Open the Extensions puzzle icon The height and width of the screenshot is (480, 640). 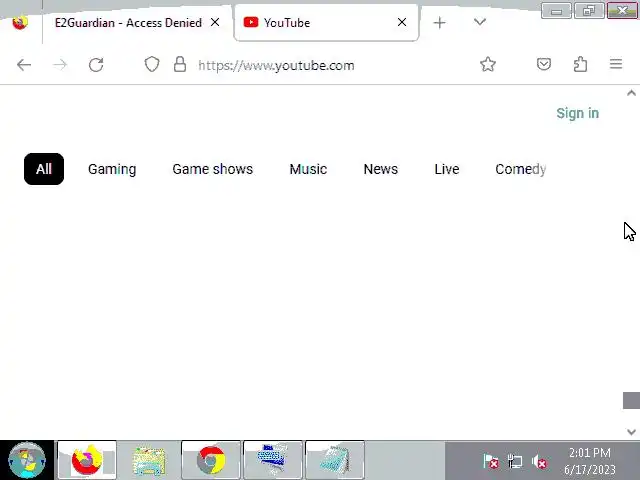pos(580,64)
